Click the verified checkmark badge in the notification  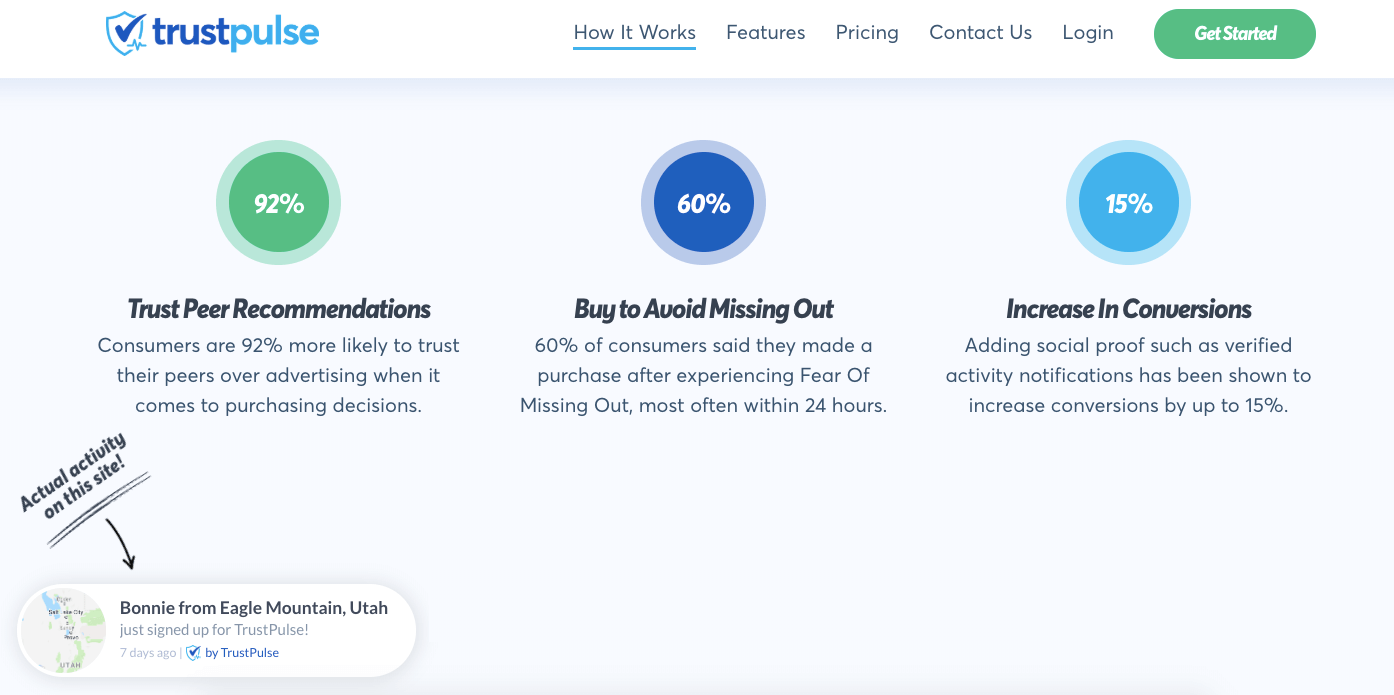(193, 653)
